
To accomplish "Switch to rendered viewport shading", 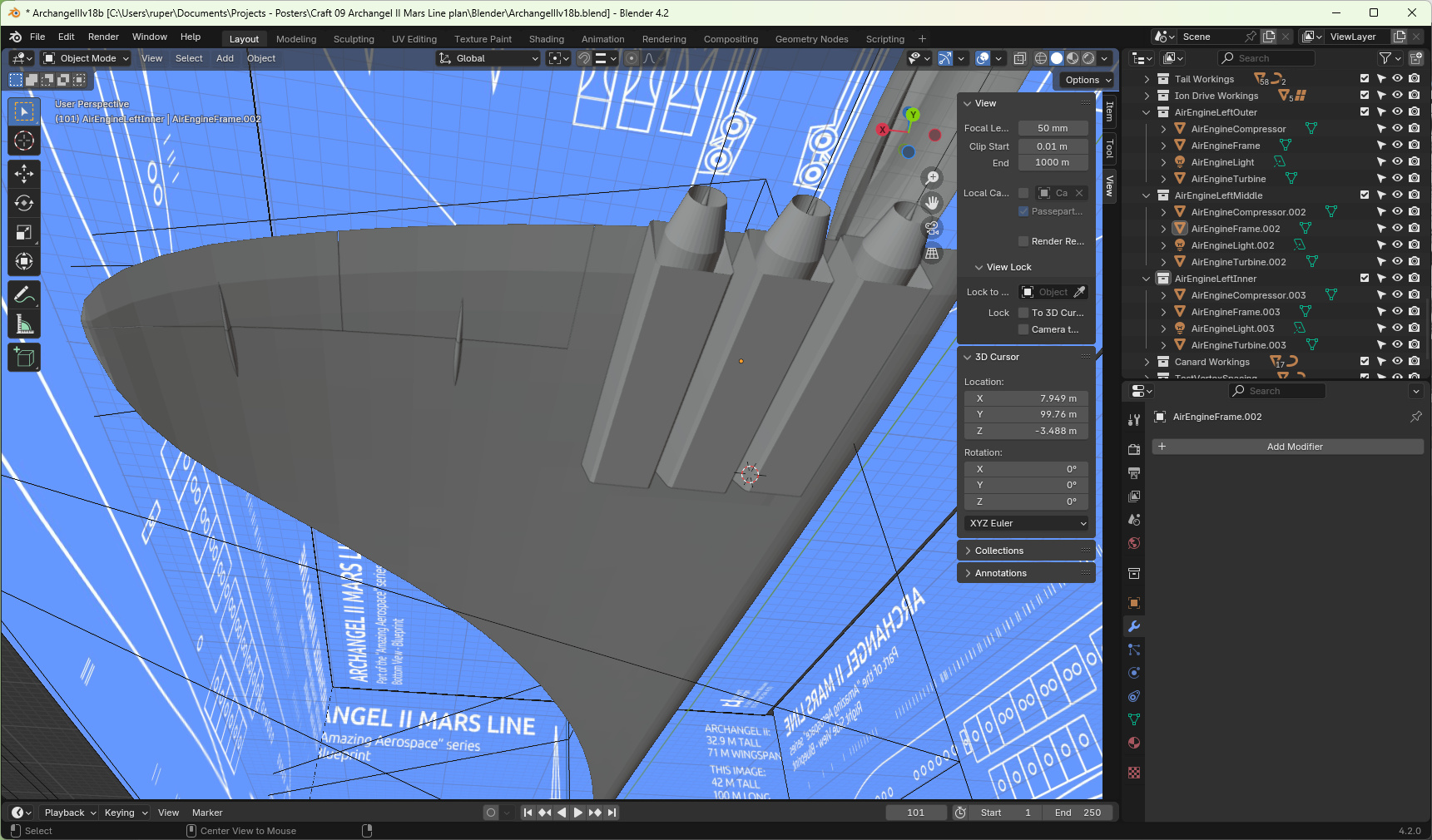I will coord(1088,58).
